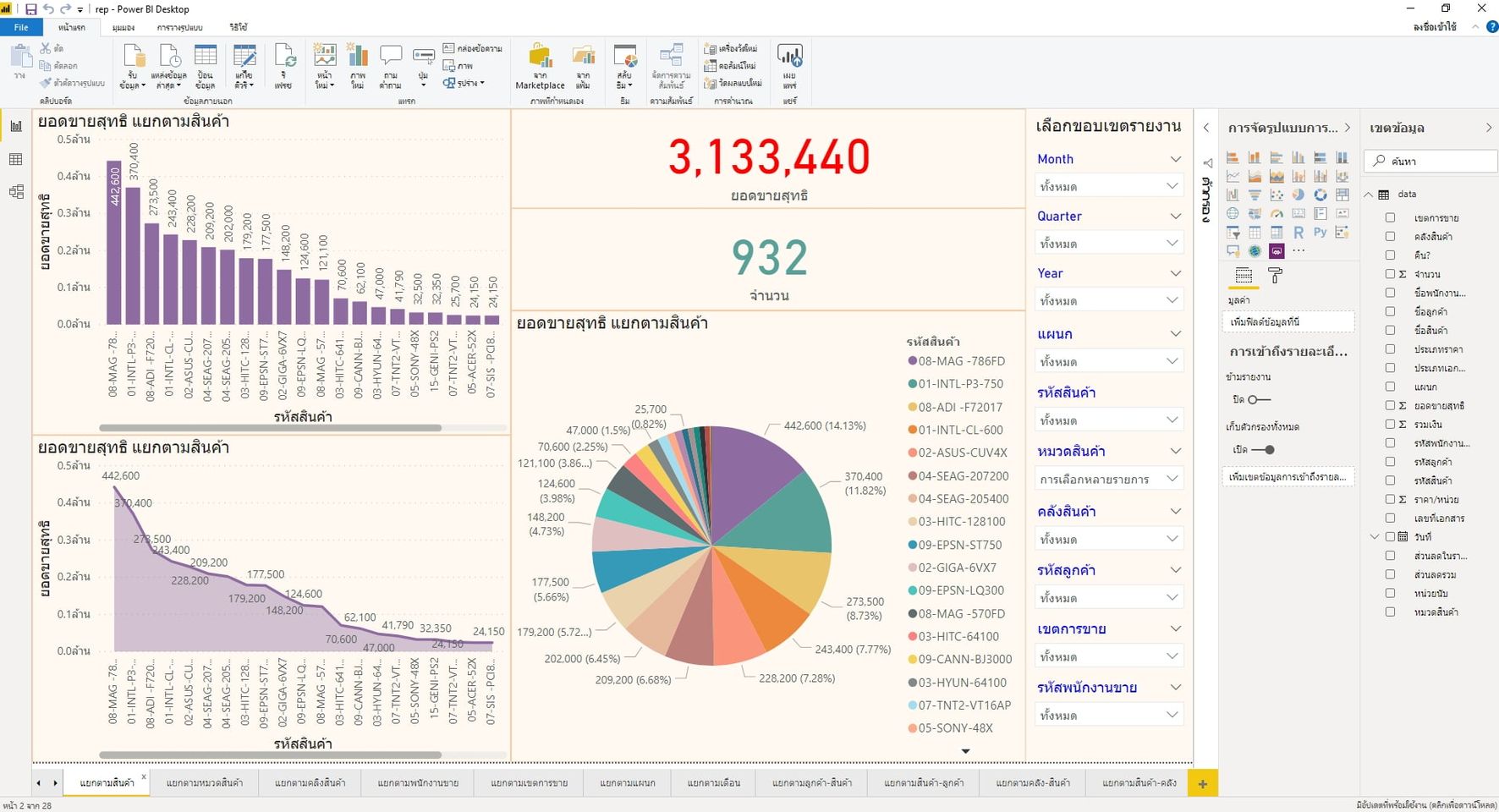This screenshot has height=812, width=1499.
Task: Save the report with the floppy disk icon
Action: 31,9
